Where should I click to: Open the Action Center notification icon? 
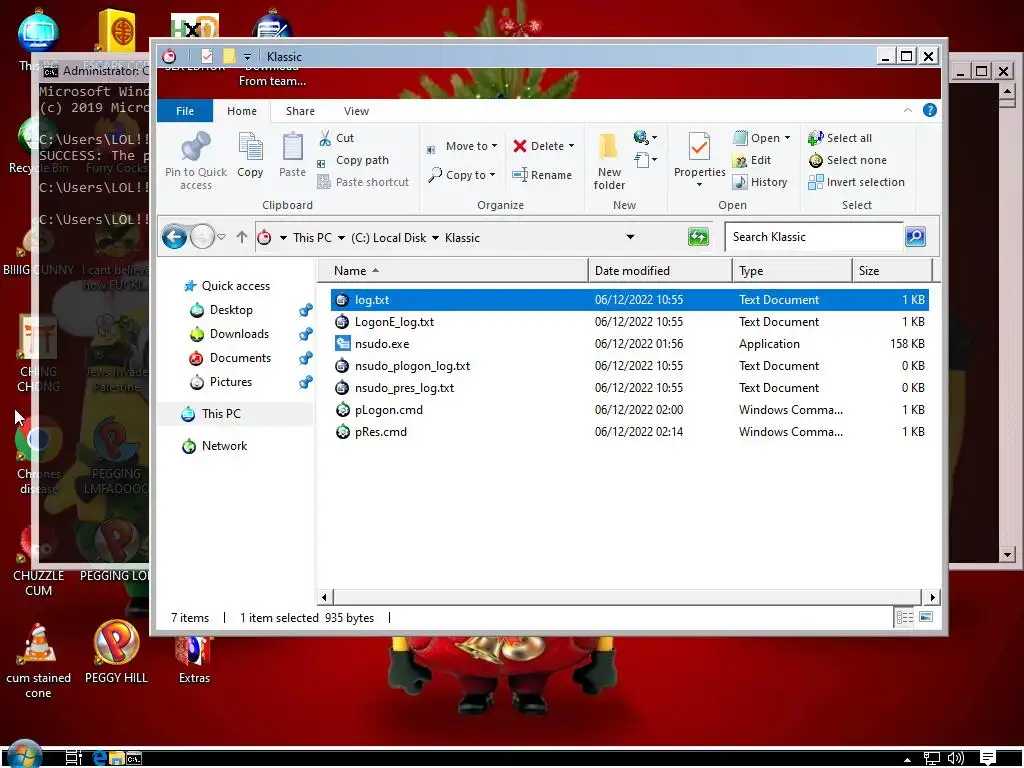coord(988,758)
